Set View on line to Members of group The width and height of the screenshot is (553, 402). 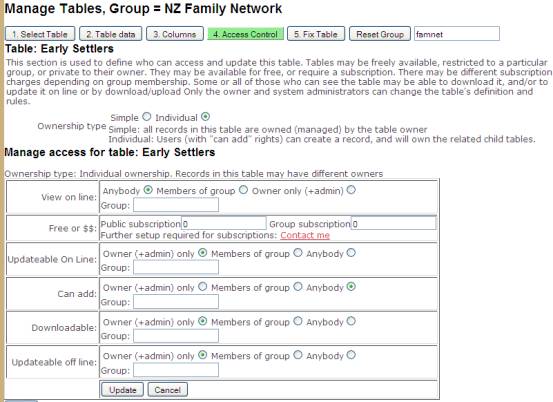click(243, 190)
